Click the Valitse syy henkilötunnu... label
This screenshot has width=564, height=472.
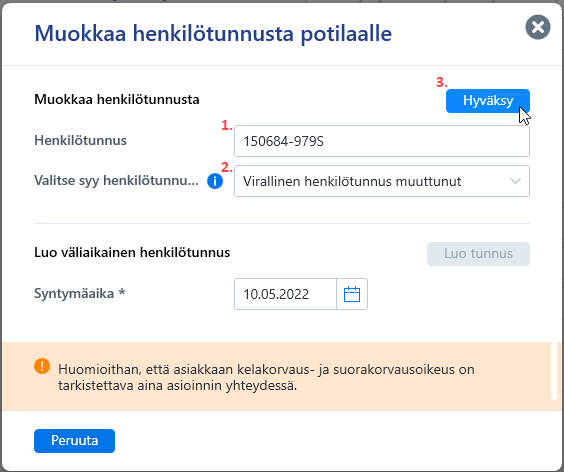pyautogui.click(x=116, y=180)
